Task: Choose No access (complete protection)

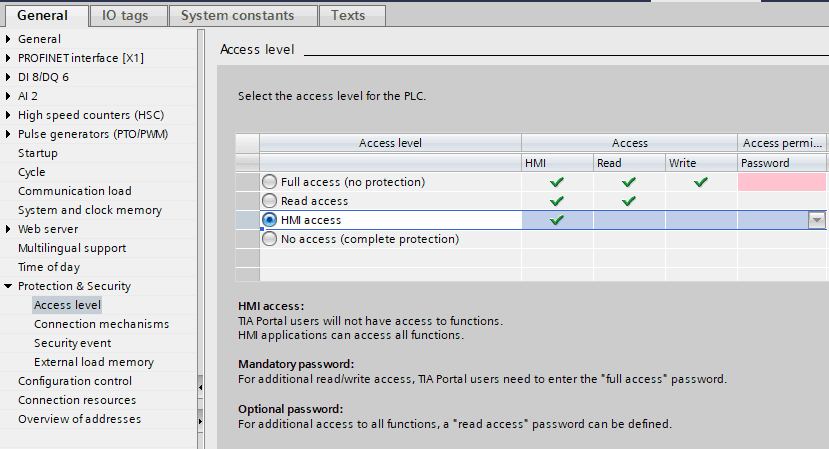Action: (269, 239)
